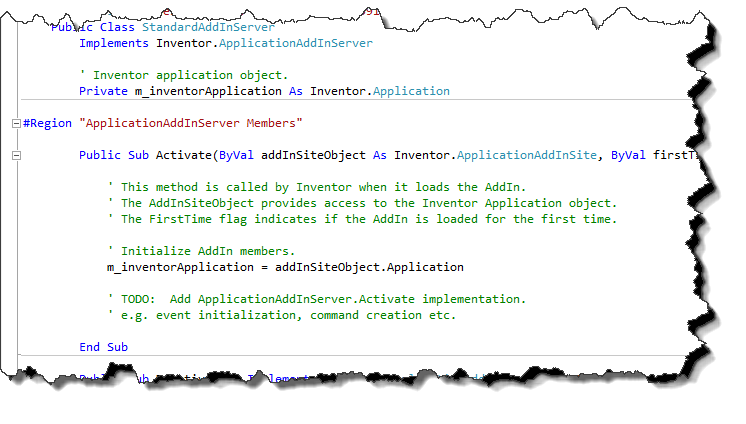746x424 pixels.
Task: Click the Activate method name
Action: [184, 155]
